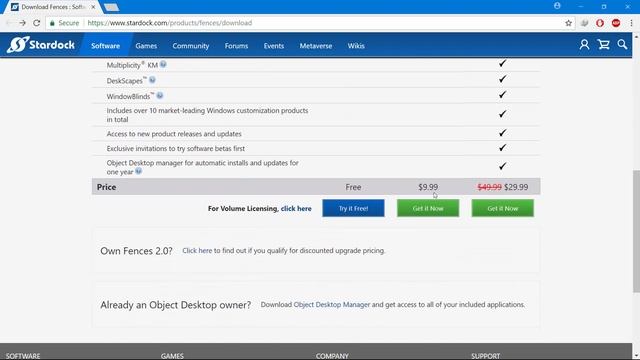Click the Chrome profile icon in title bar

(557, 6)
